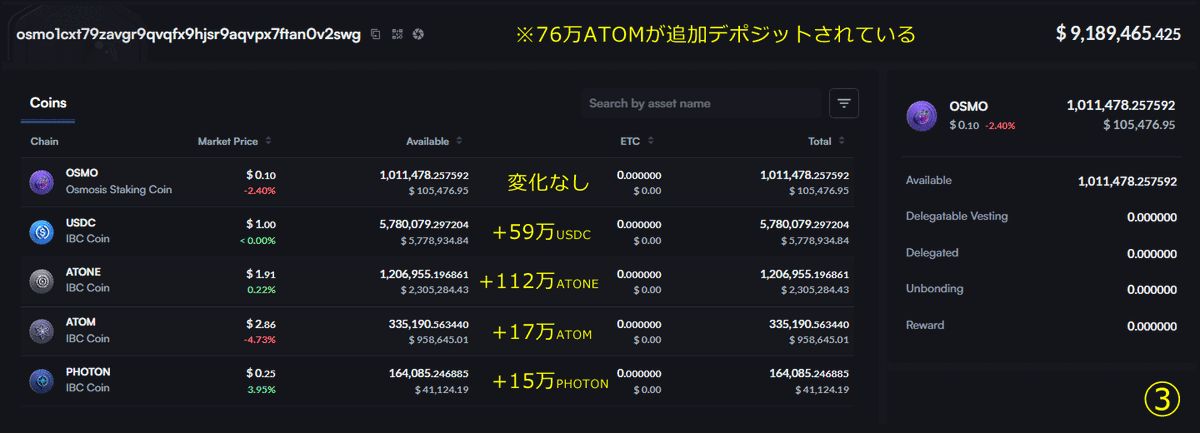This screenshot has width=1200, height=433.
Task: Sort the table by Market Price
Action: [x=233, y=141]
